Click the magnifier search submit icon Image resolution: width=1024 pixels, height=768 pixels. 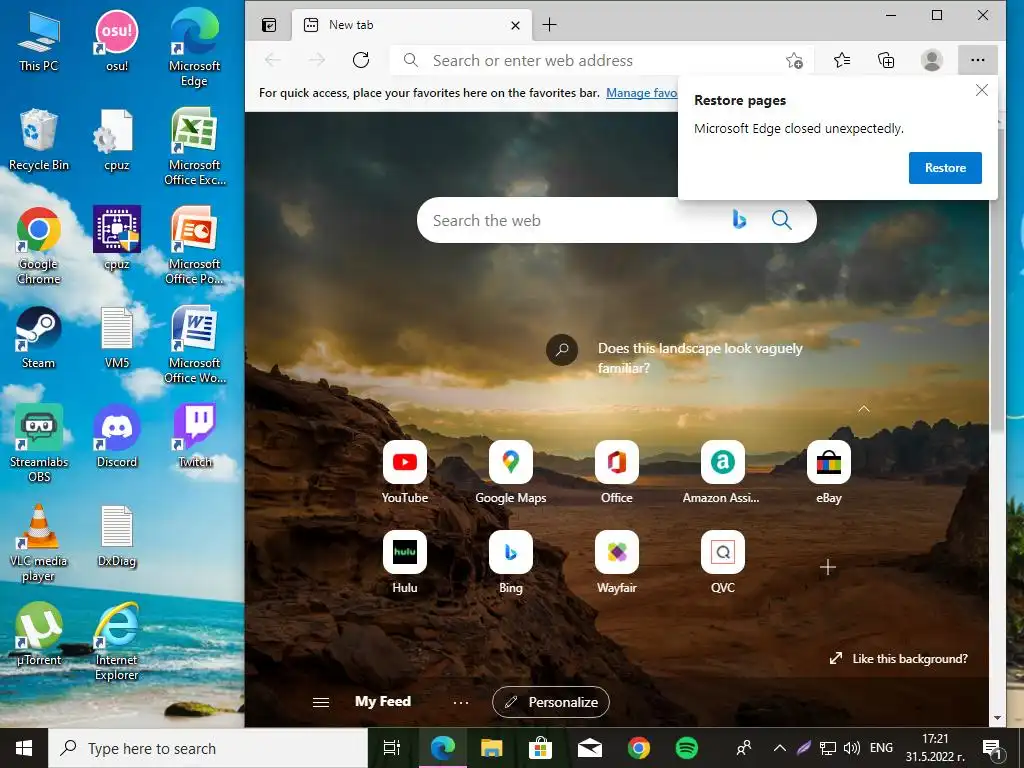781,220
